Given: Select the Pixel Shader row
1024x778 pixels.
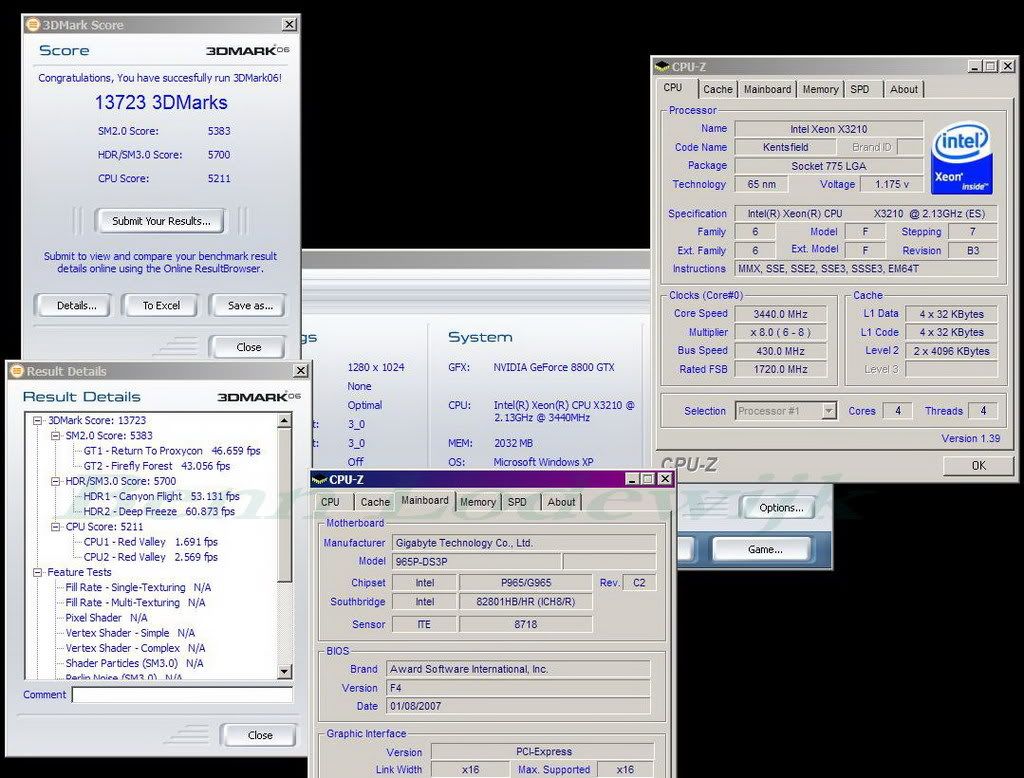Looking at the screenshot, I should click(106, 618).
